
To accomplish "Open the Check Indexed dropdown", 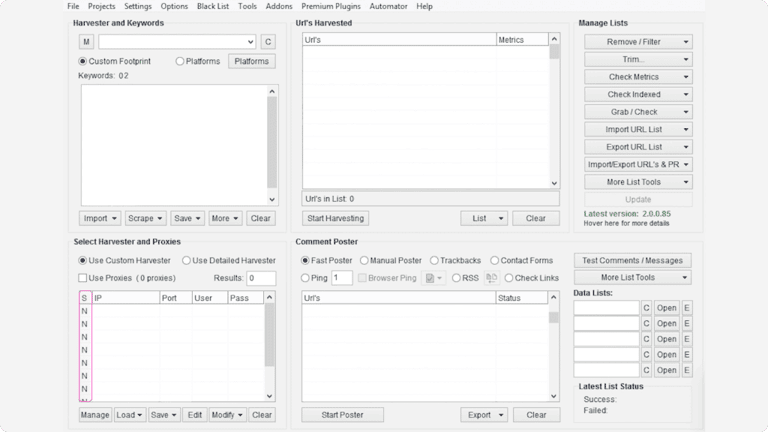I will click(638, 95).
